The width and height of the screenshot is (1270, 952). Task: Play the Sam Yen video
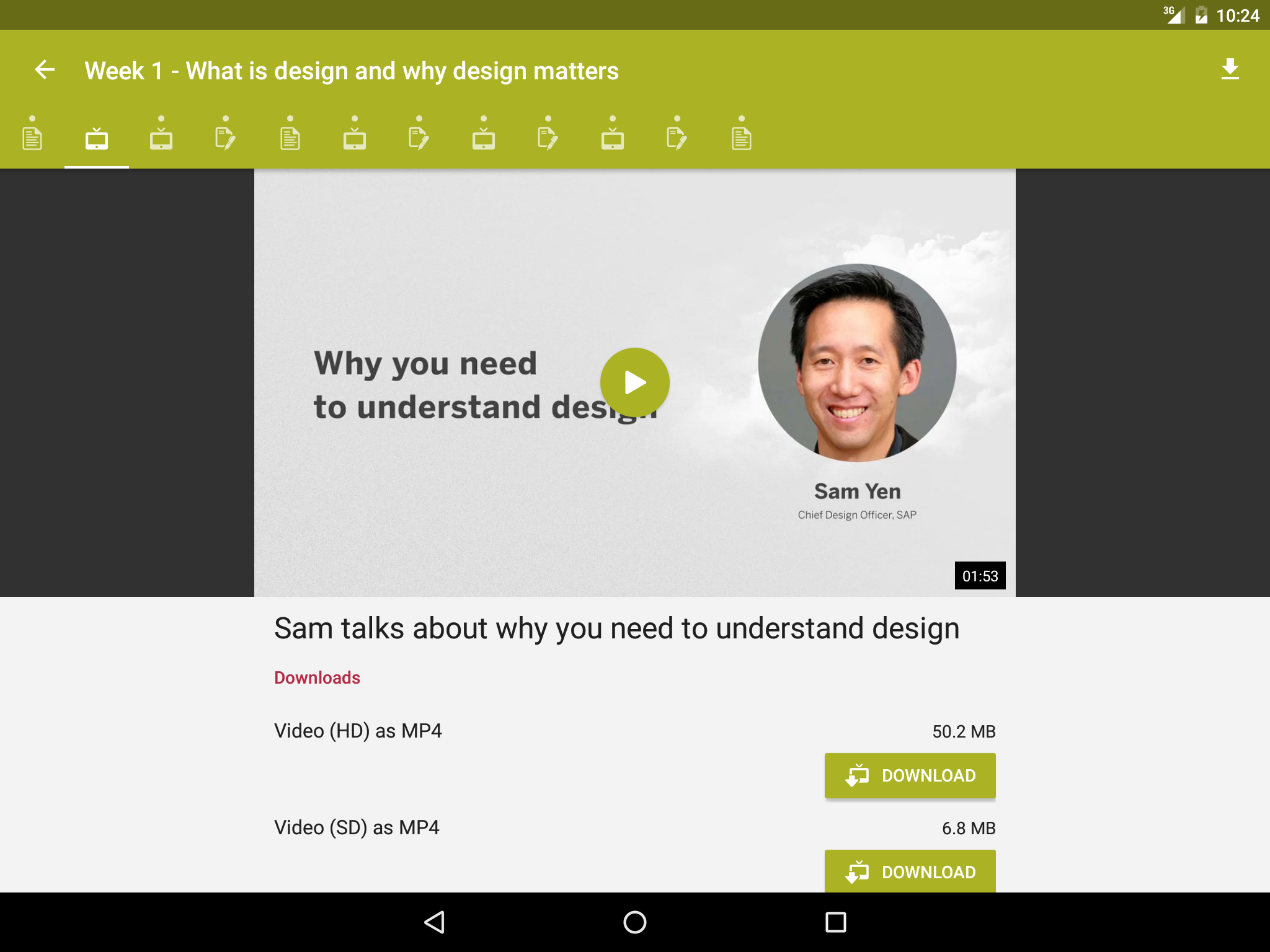634,382
